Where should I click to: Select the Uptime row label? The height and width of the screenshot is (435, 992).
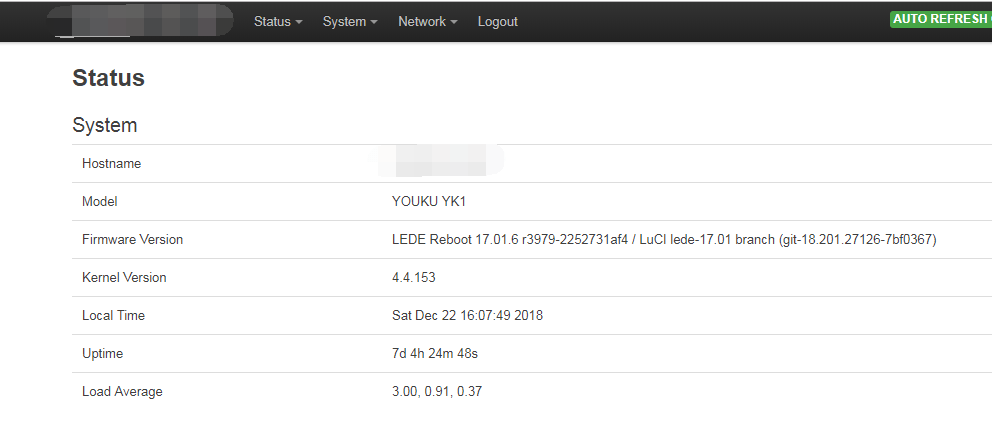[102, 354]
